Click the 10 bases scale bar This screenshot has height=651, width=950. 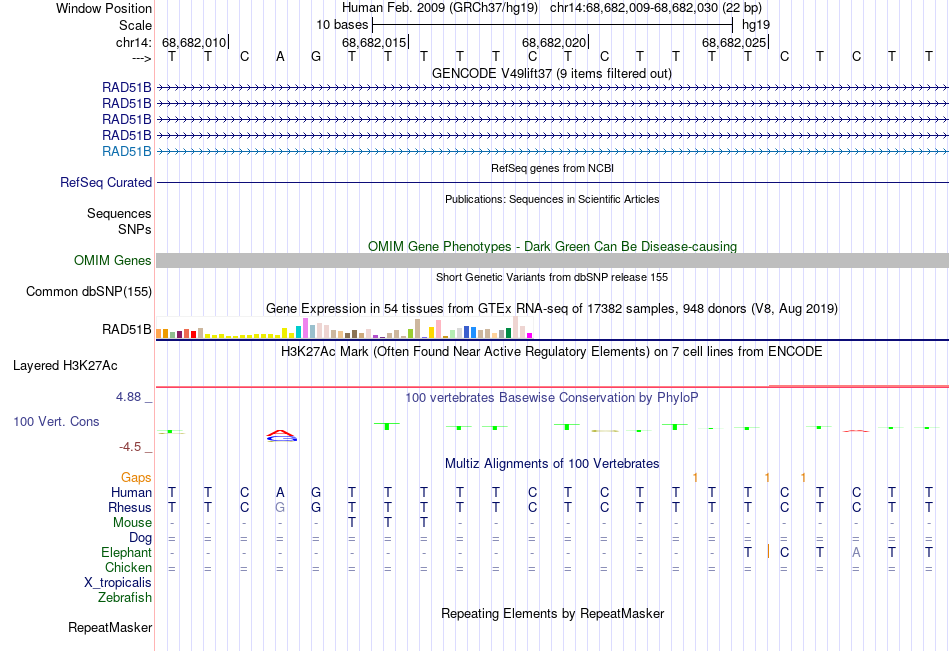pyautogui.click(x=553, y=25)
